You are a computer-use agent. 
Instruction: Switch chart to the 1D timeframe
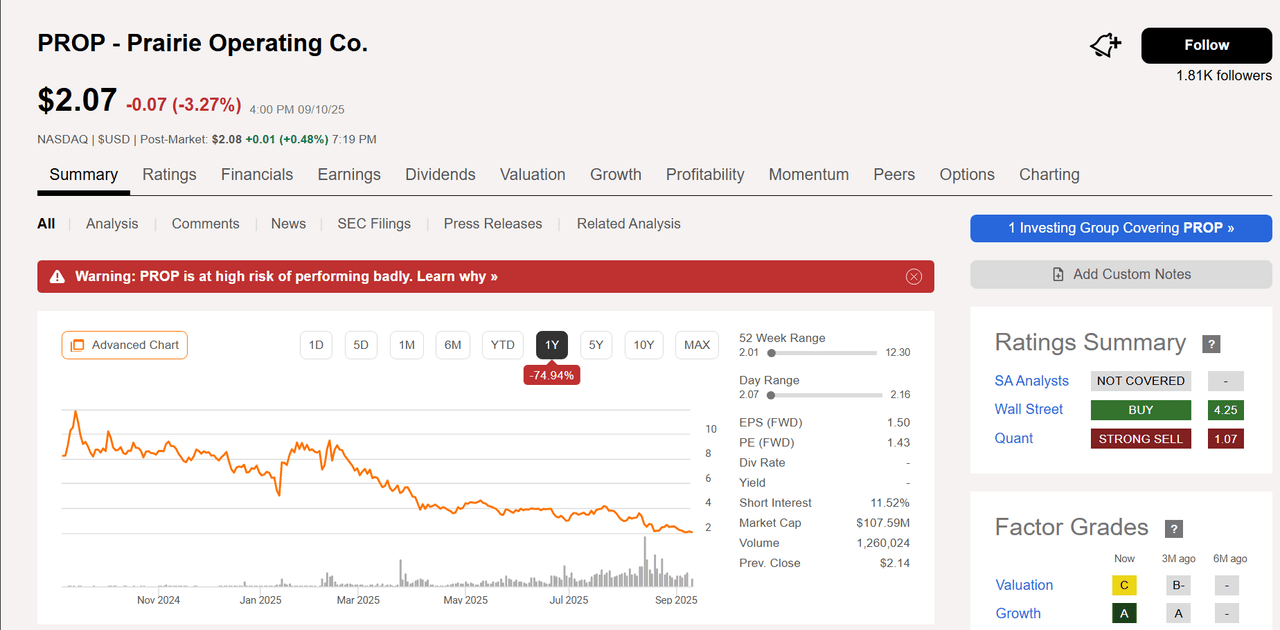tap(316, 344)
